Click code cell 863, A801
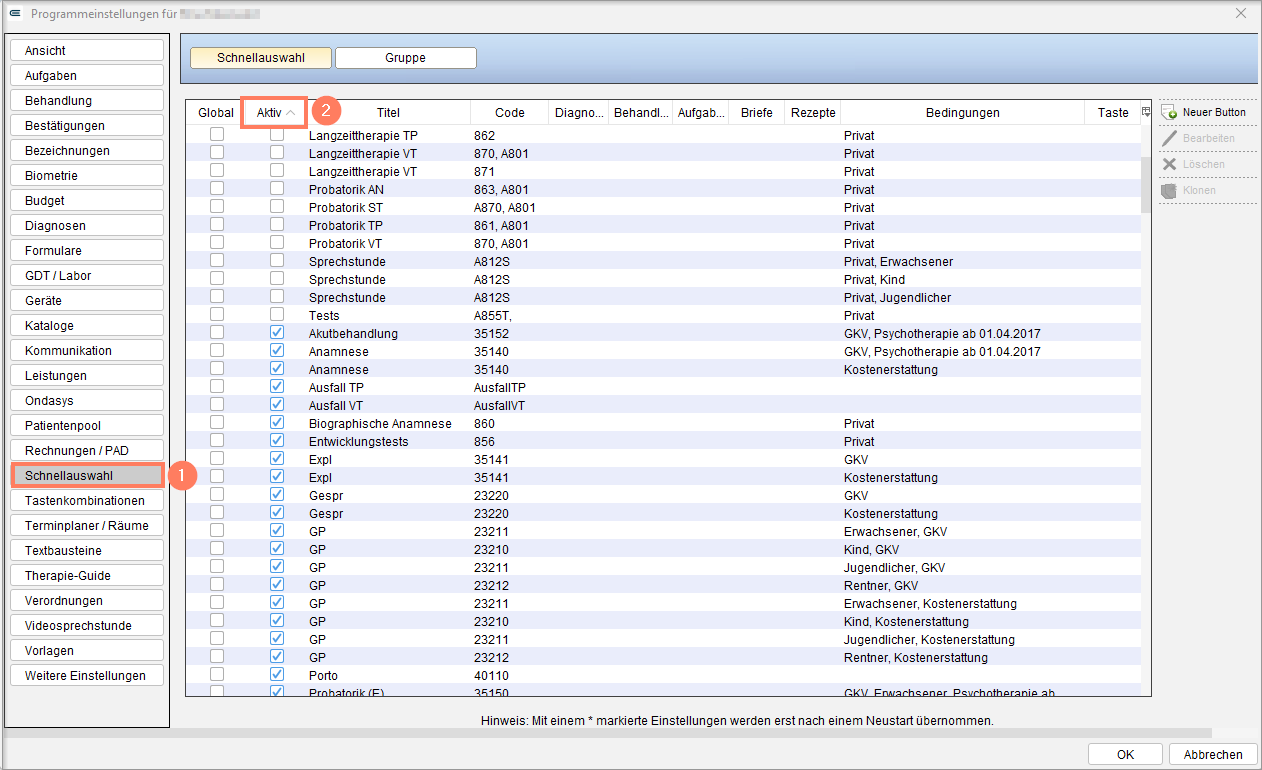The height and width of the screenshot is (770, 1262). pyautogui.click(x=501, y=190)
